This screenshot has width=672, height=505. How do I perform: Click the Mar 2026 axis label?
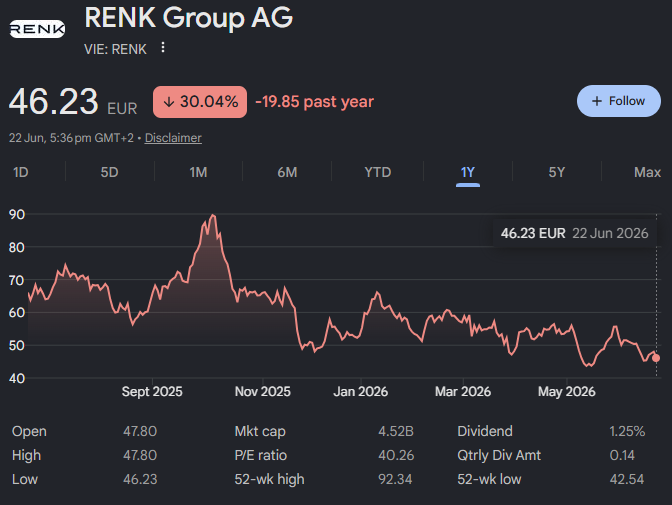[463, 391]
